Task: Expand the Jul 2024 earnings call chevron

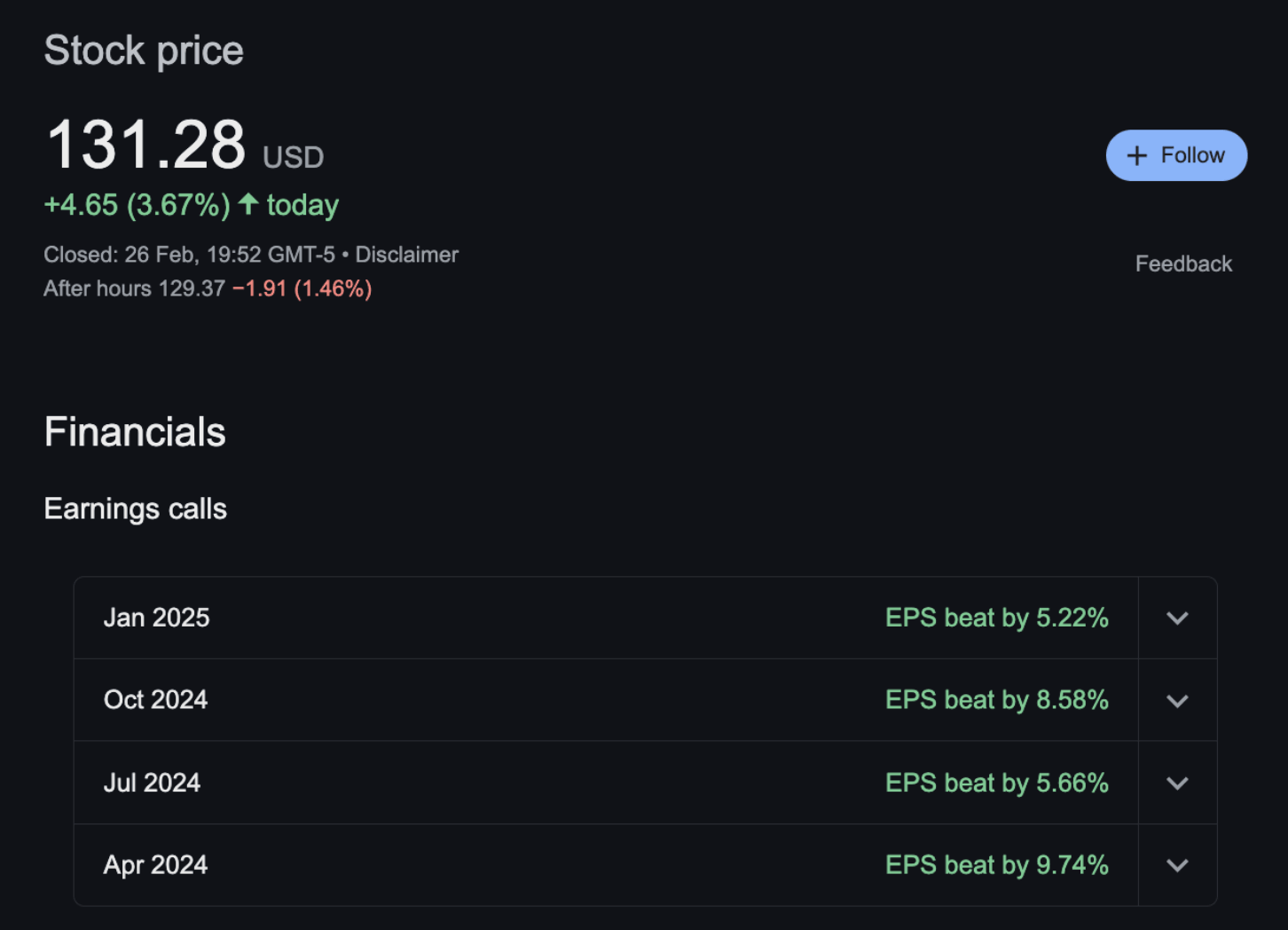Action: [x=1177, y=784]
